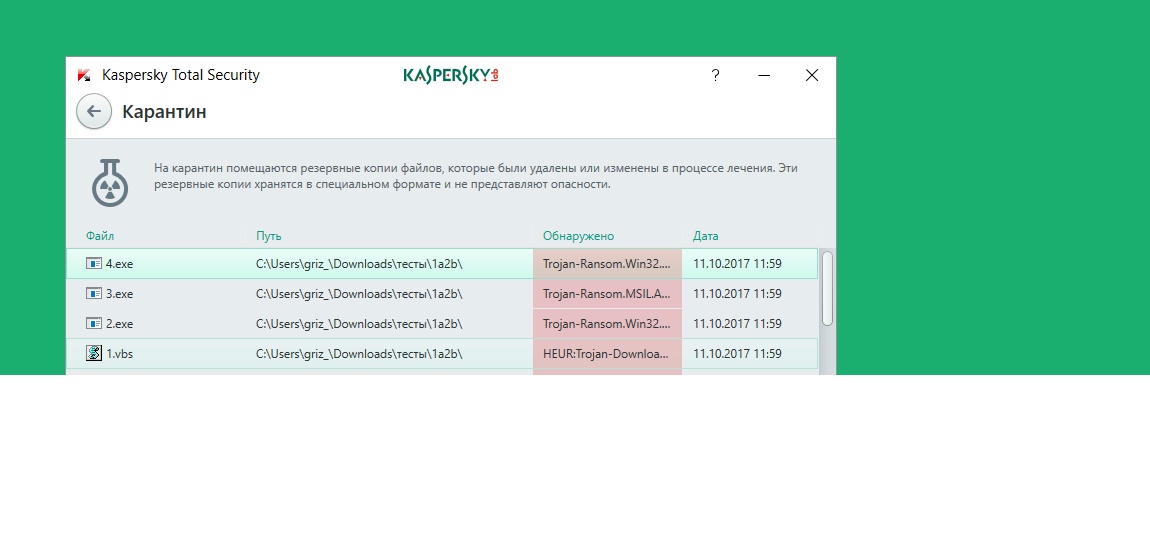
Task: Click the green KASPERSKY lab logo
Action: click(451, 75)
